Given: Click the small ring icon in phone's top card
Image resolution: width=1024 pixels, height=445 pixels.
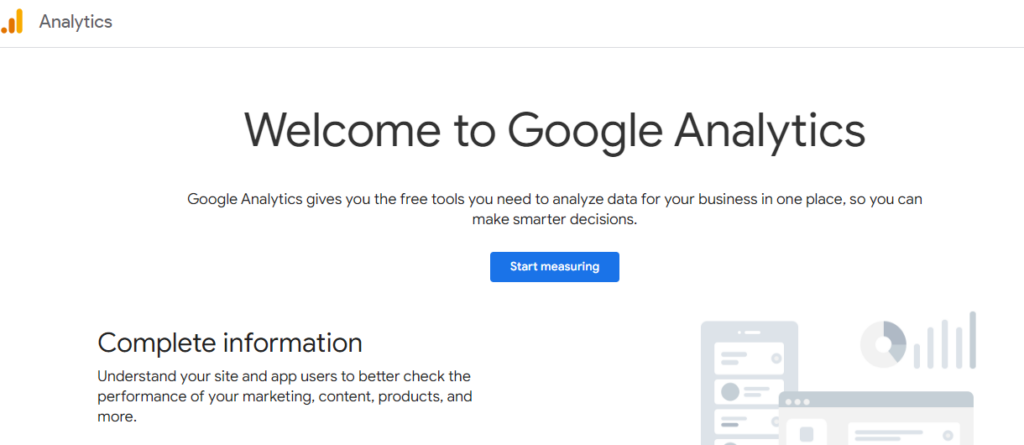Looking at the screenshot, I should tap(776, 358).
